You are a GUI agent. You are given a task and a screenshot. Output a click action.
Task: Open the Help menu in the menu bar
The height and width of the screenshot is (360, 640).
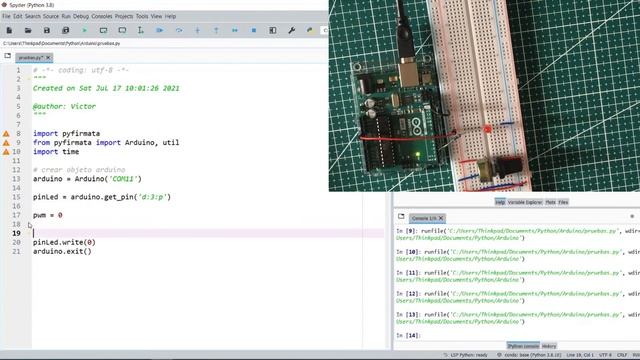[170, 16]
